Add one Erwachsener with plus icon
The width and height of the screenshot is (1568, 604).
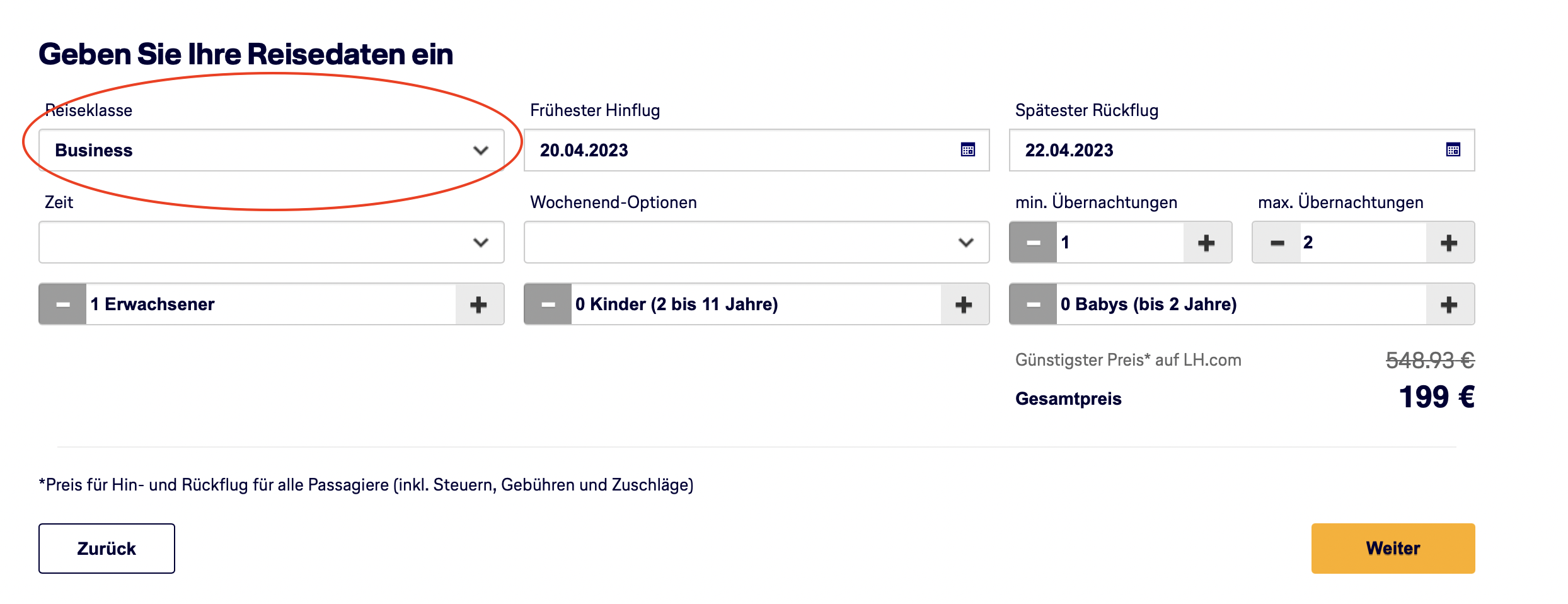pos(478,305)
